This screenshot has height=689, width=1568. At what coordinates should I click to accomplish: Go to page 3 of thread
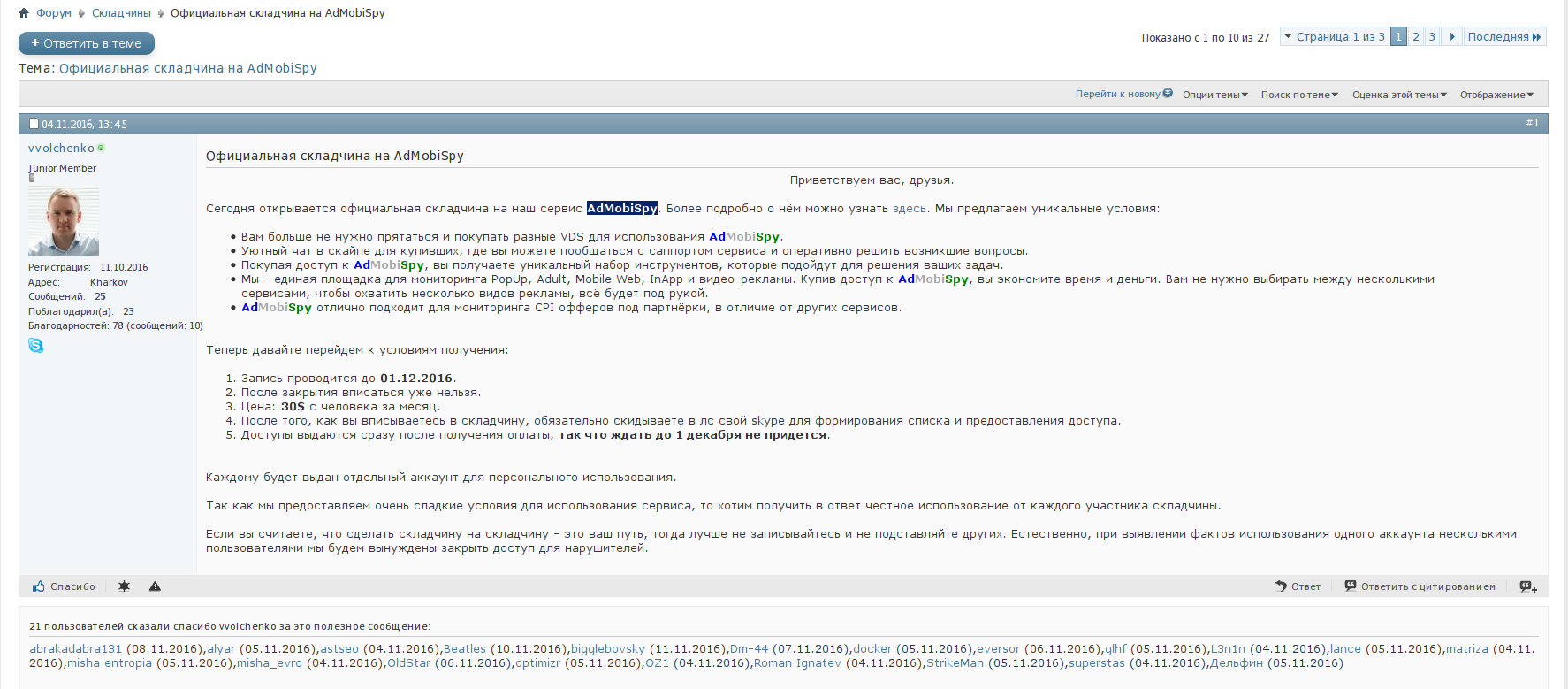1432,36
